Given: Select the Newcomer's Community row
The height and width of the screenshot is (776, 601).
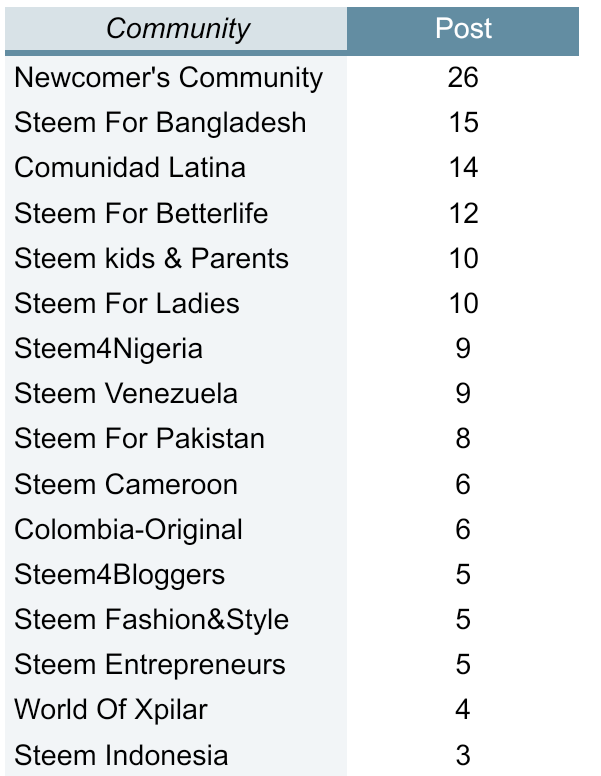Looking at the screenshot, I should 292,78.
